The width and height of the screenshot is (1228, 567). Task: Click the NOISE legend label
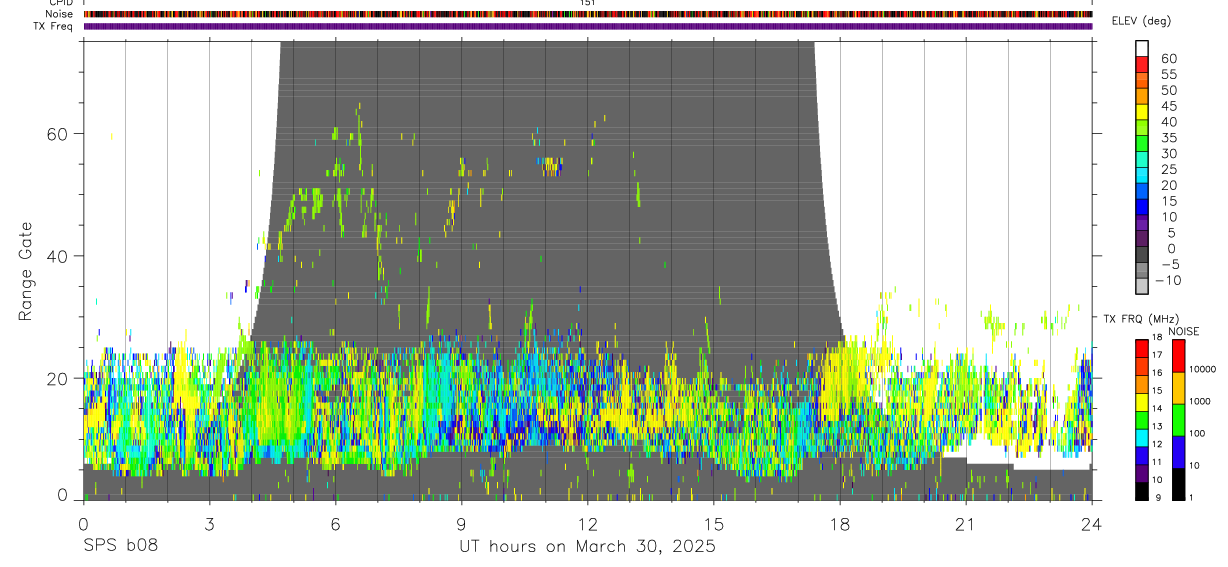(1183, 332)
